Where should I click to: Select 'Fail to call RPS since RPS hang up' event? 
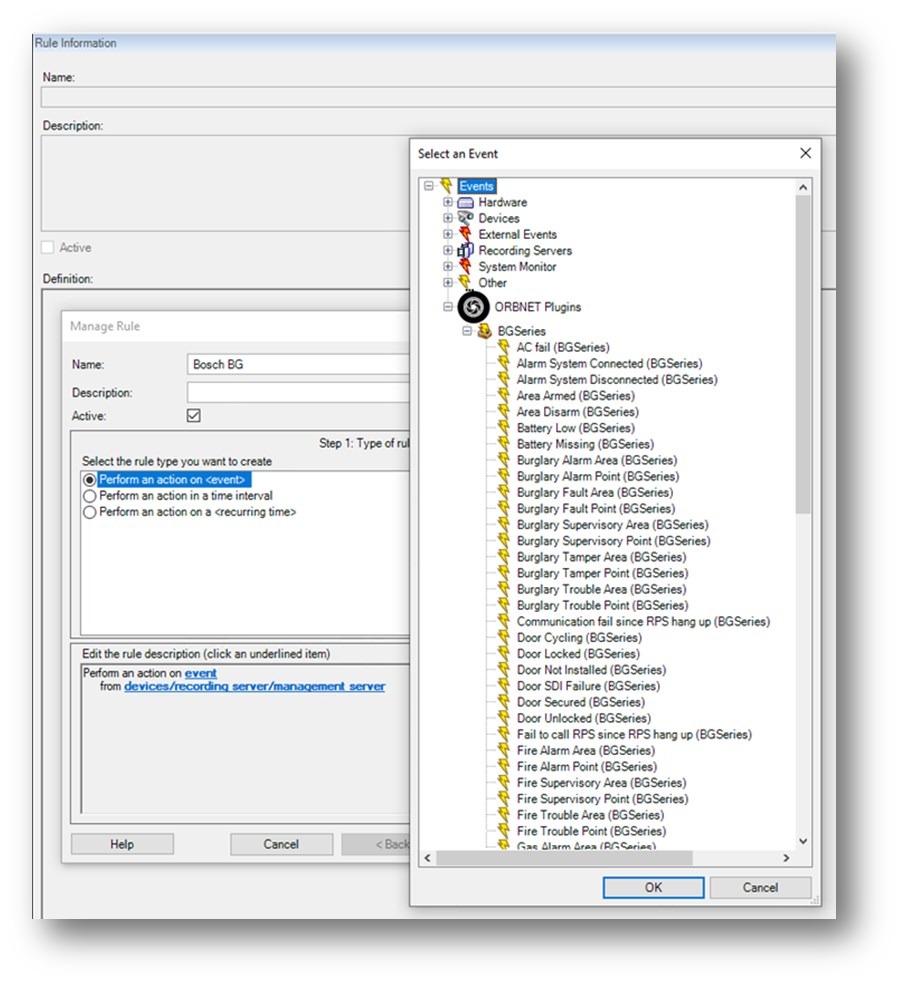tap(634, 734)
